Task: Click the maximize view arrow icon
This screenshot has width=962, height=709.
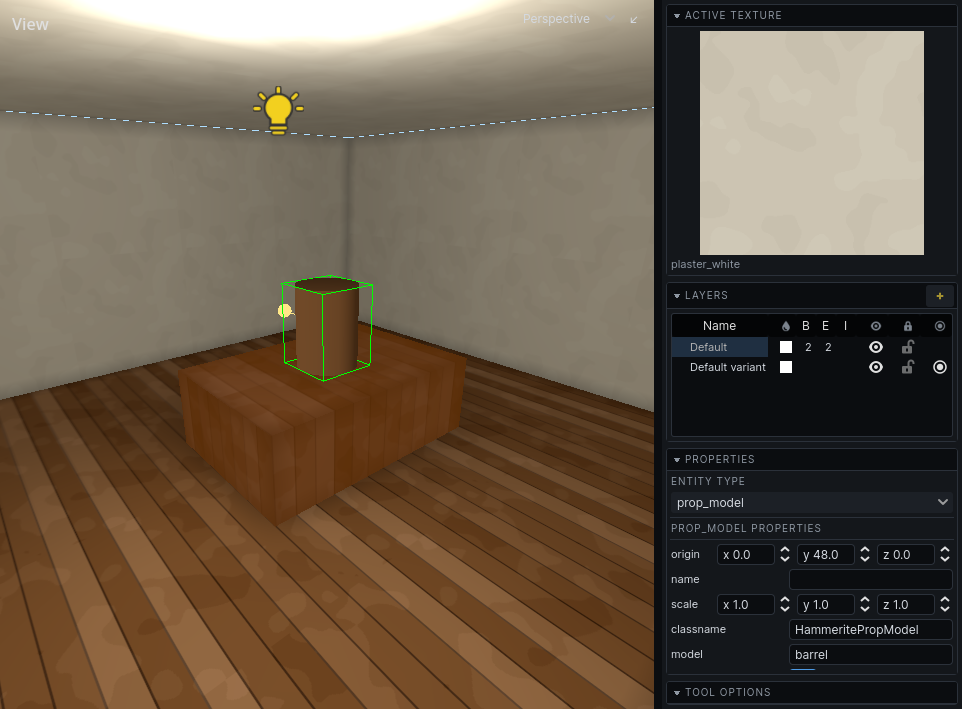Action: pyautogui.click(x=634, y=20)
